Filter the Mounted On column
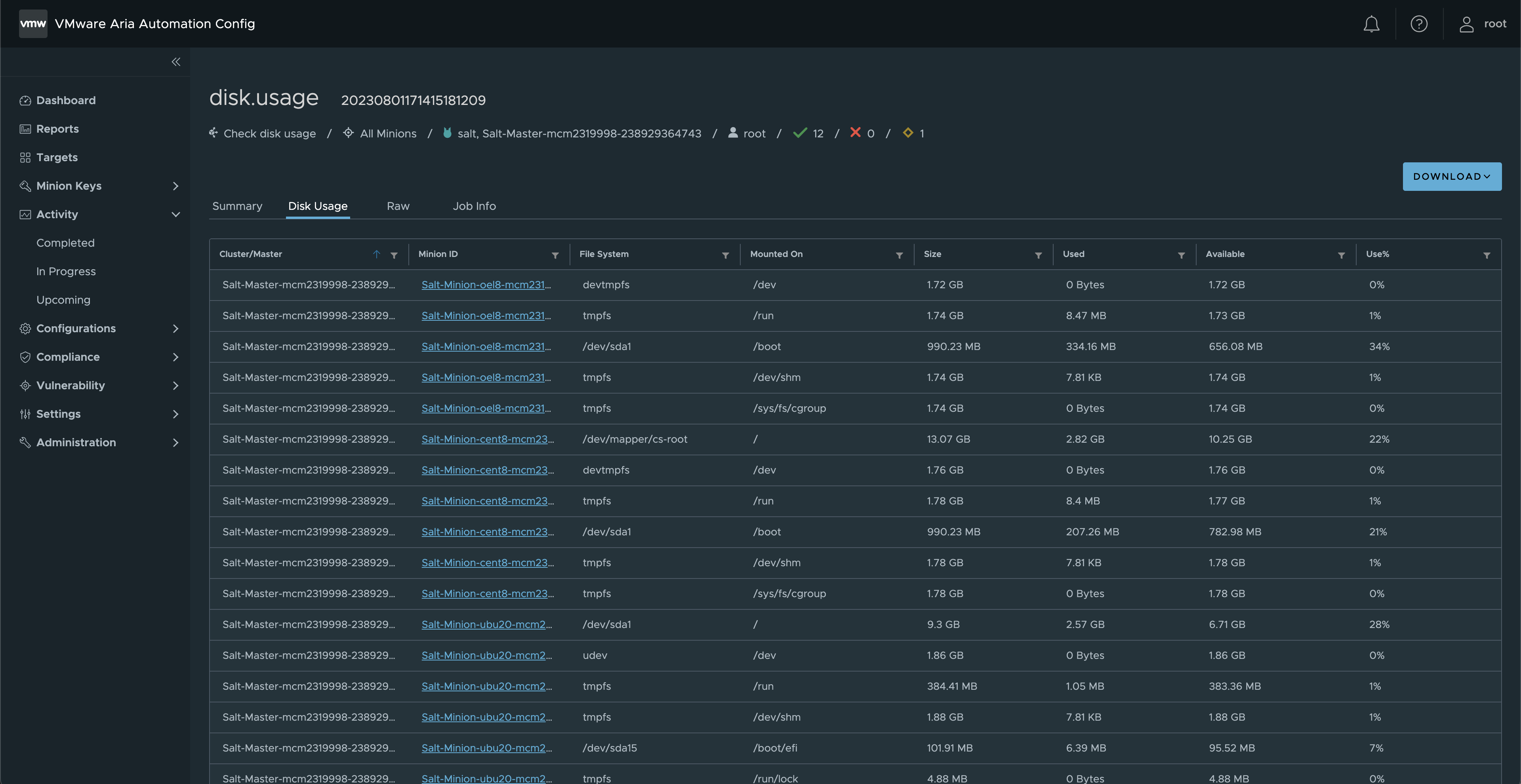This screenshot has height=784, width=1521. click(x=899, y=255)
